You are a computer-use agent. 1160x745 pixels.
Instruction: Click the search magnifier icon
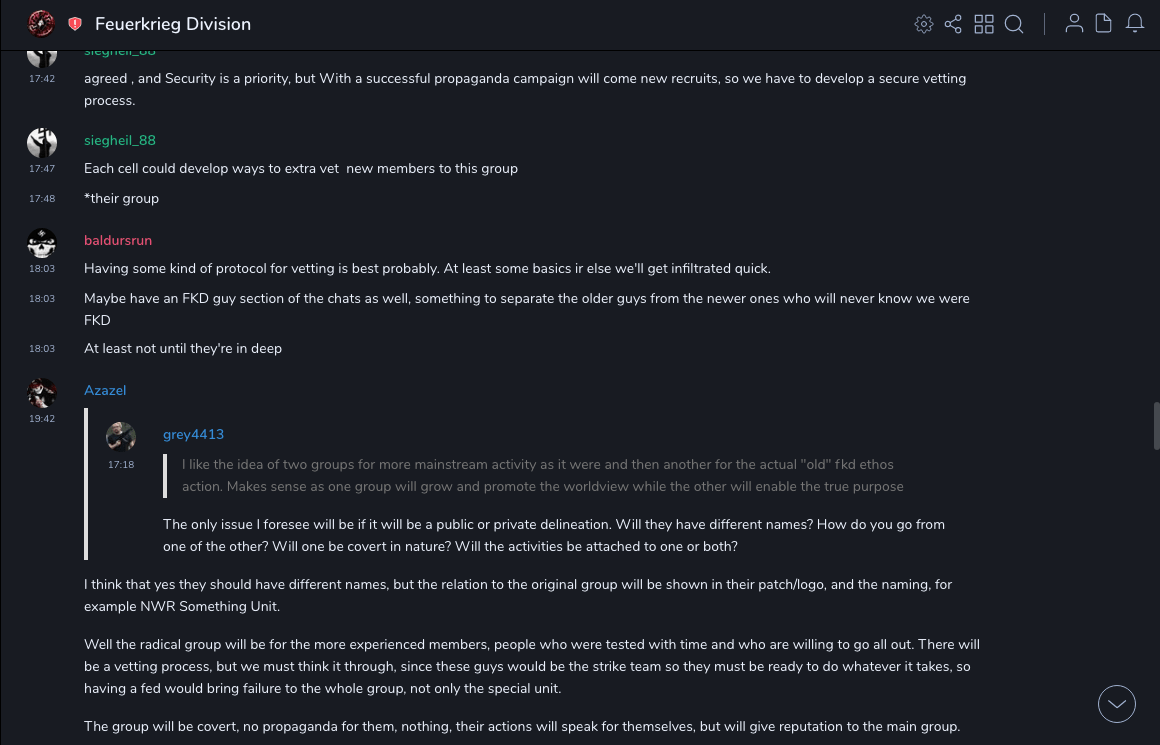(1014, 24)
